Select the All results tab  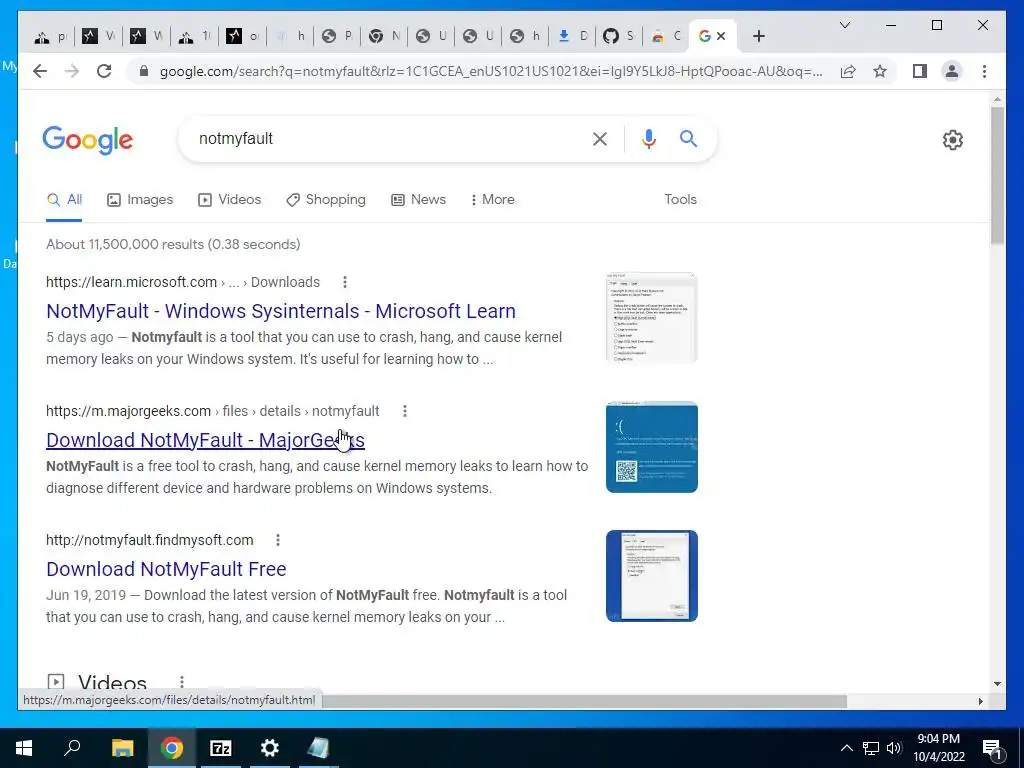64,200
